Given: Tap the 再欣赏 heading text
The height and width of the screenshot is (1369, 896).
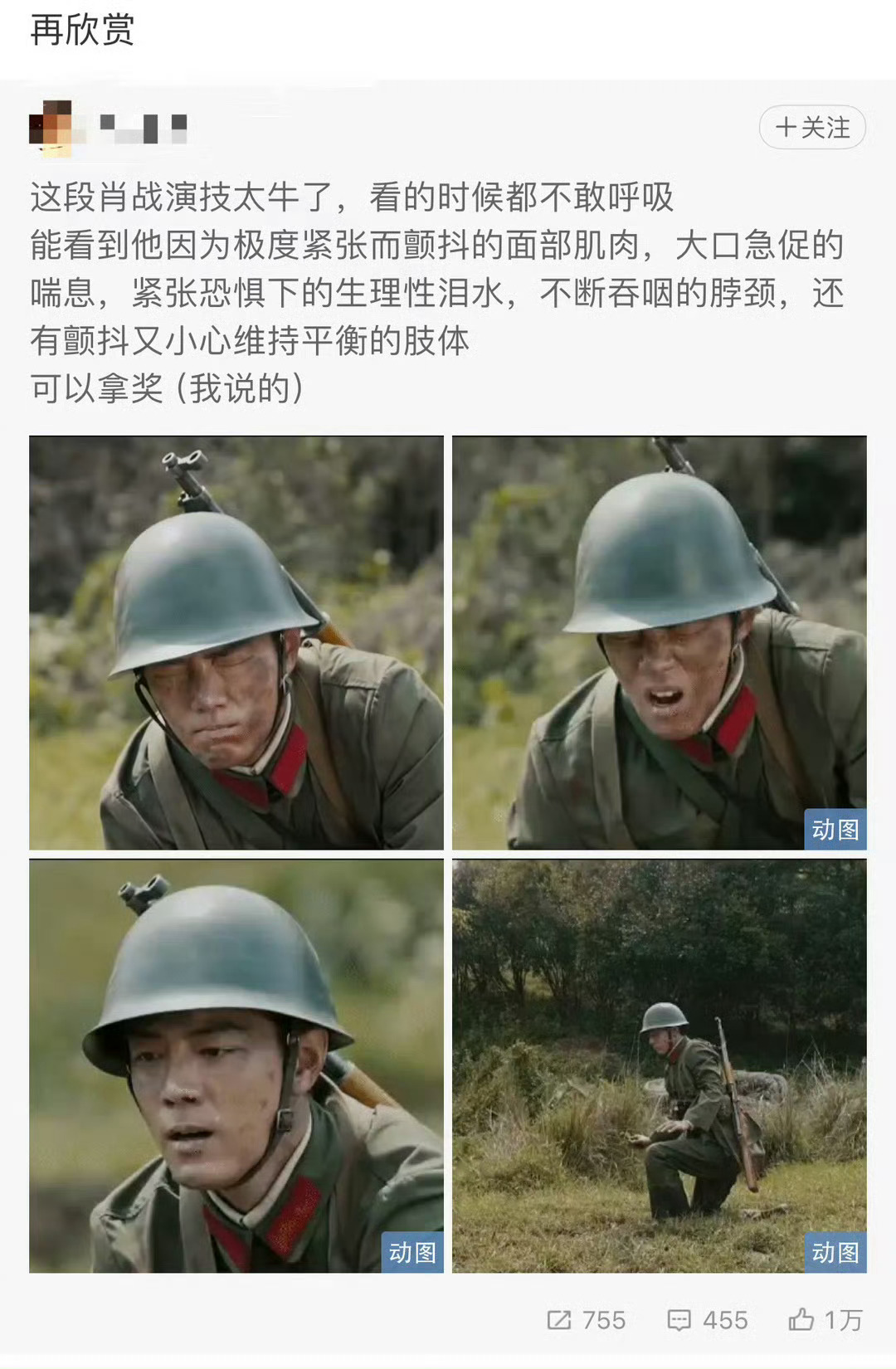Looking at the screenshot, I should [x=82, y=31].
